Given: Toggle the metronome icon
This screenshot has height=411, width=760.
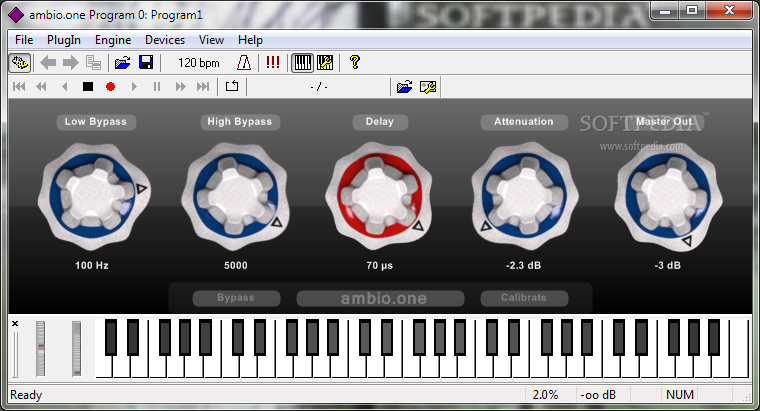Looking at the screenshot, I should click(244, 63).
